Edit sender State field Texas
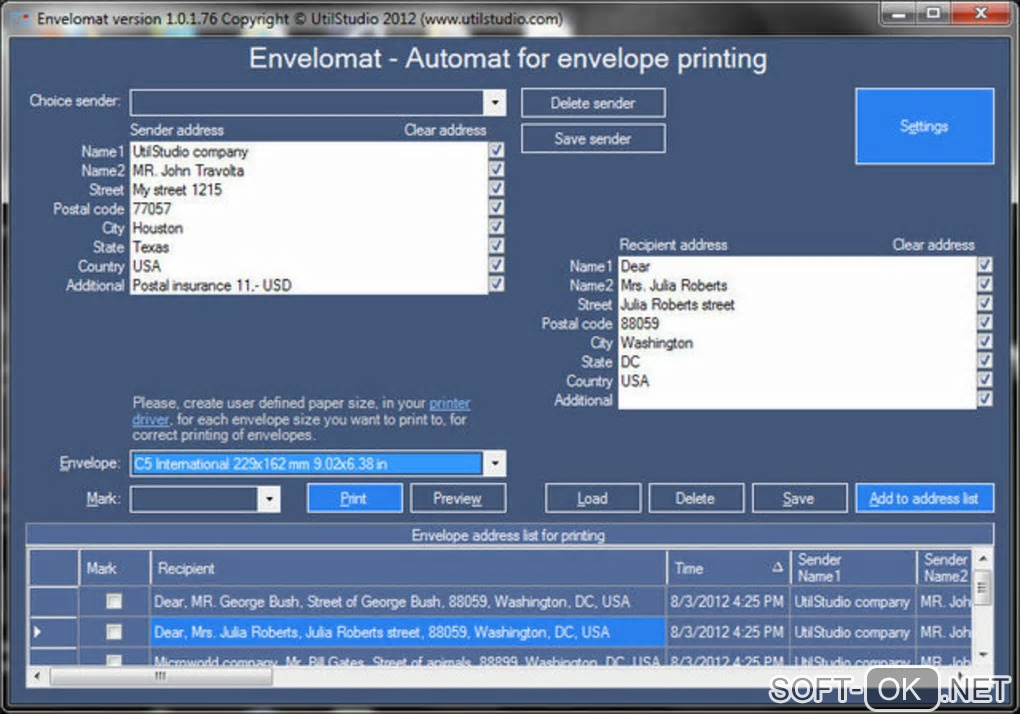The height and width of the screenshot is (714, 1020). tap(309, 247)
